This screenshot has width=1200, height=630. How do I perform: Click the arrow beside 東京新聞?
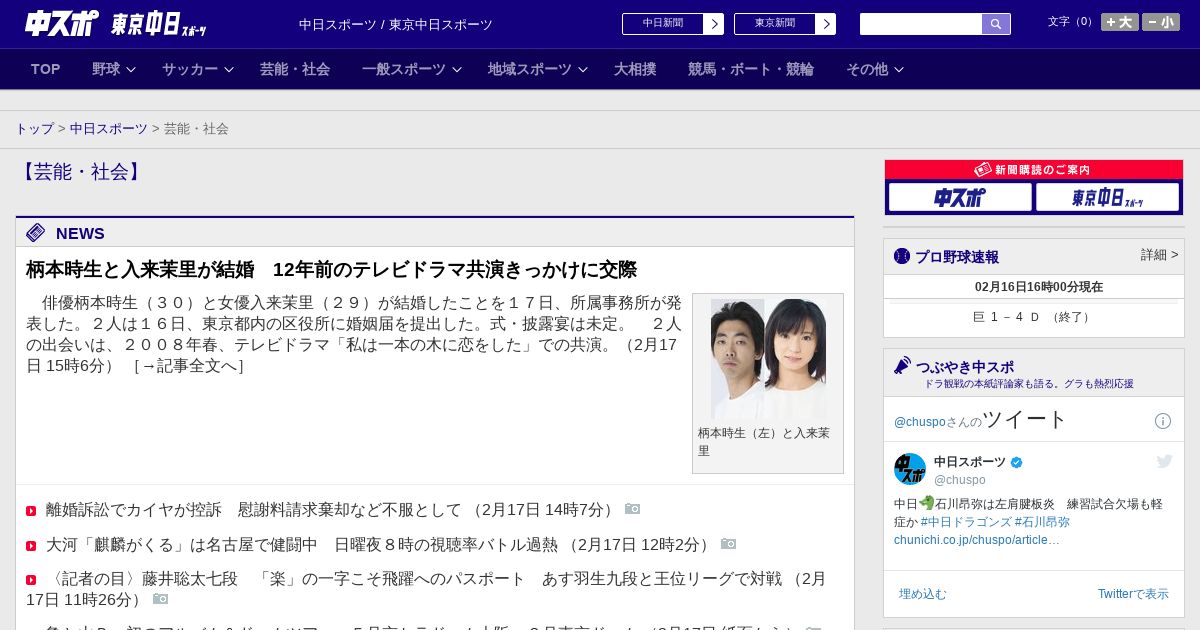point(826,24)
